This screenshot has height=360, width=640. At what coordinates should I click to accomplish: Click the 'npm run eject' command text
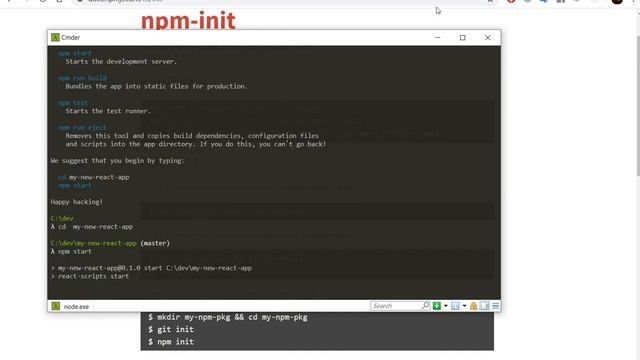pyautogui.click(x=82, y=127)
